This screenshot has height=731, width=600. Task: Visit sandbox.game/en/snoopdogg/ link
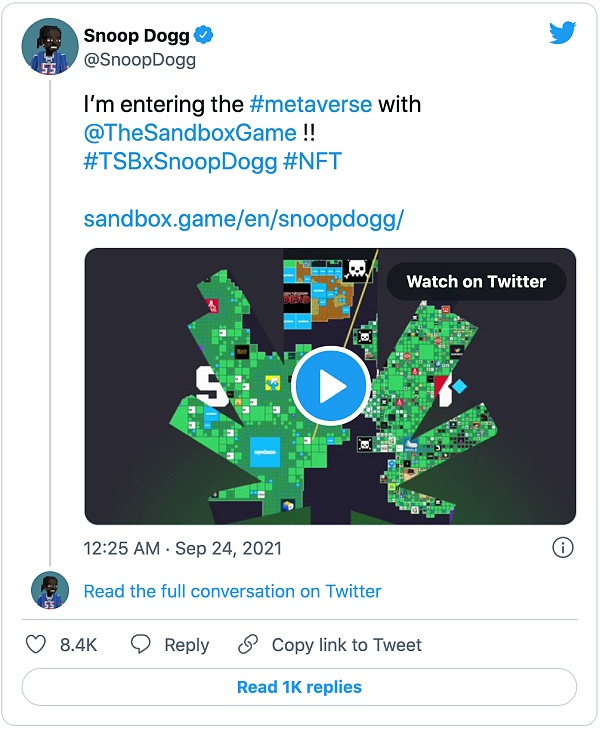pyautogui.click(x=243, y=218)
